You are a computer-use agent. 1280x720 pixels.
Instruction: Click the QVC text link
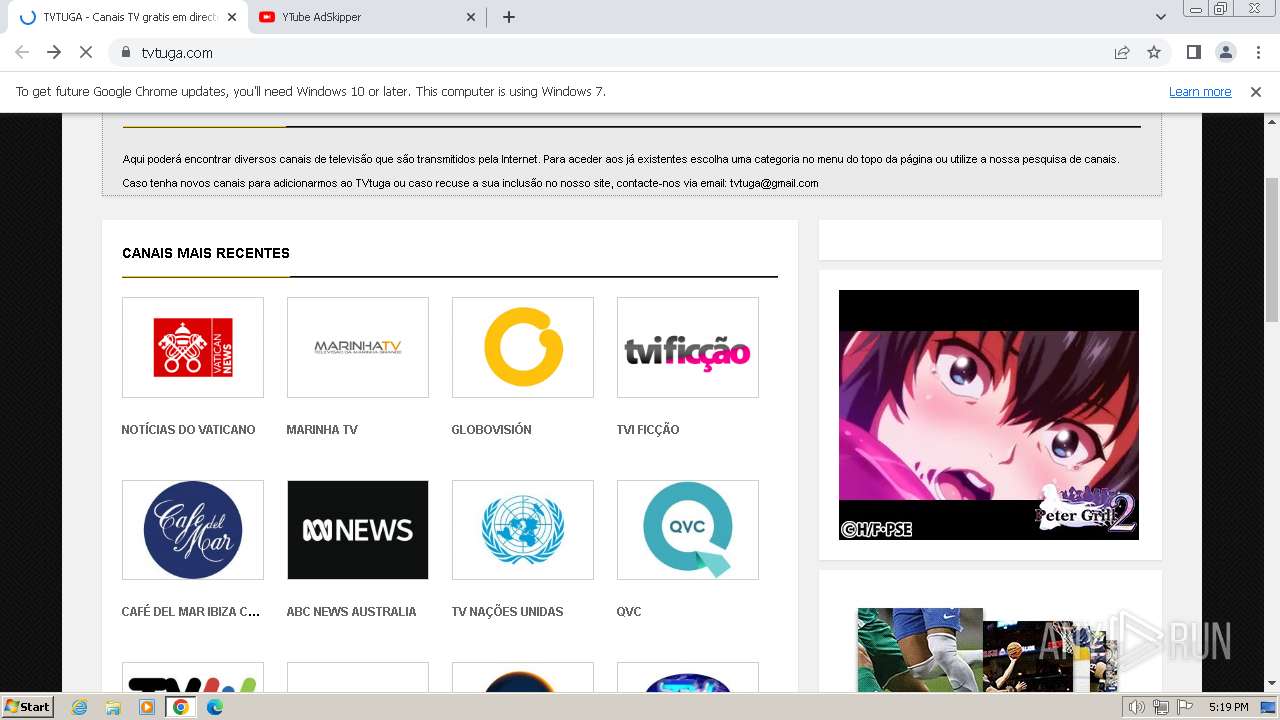pyautogui.click(x=629, y=612)
